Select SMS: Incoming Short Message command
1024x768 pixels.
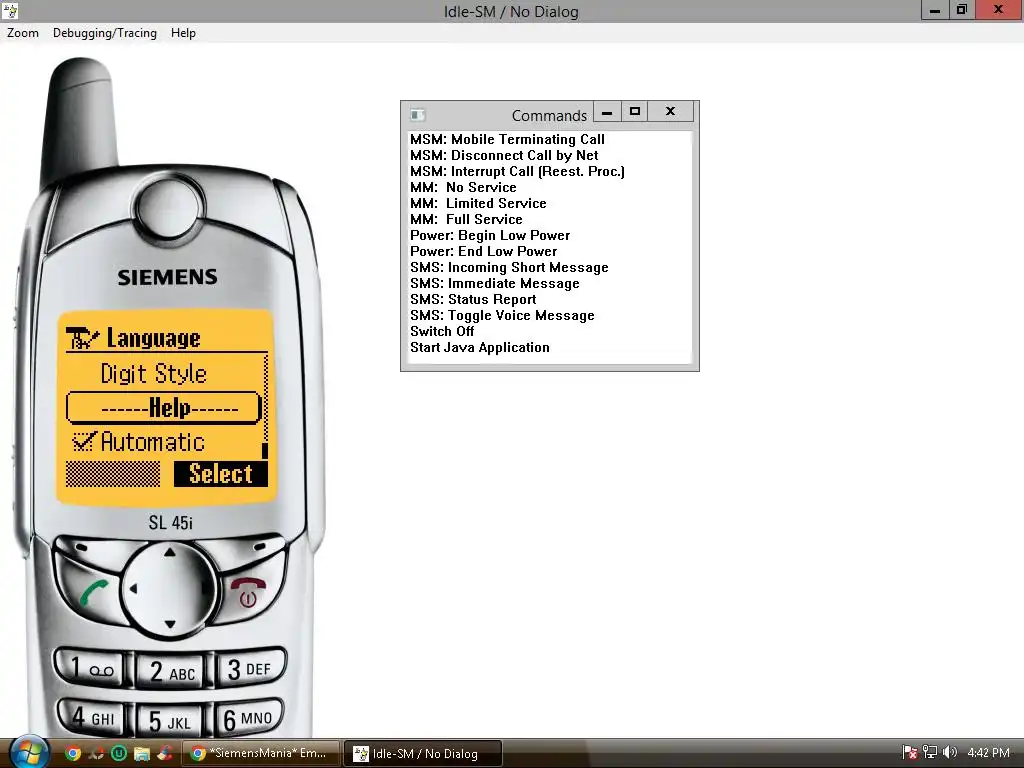tap(509, 267)
